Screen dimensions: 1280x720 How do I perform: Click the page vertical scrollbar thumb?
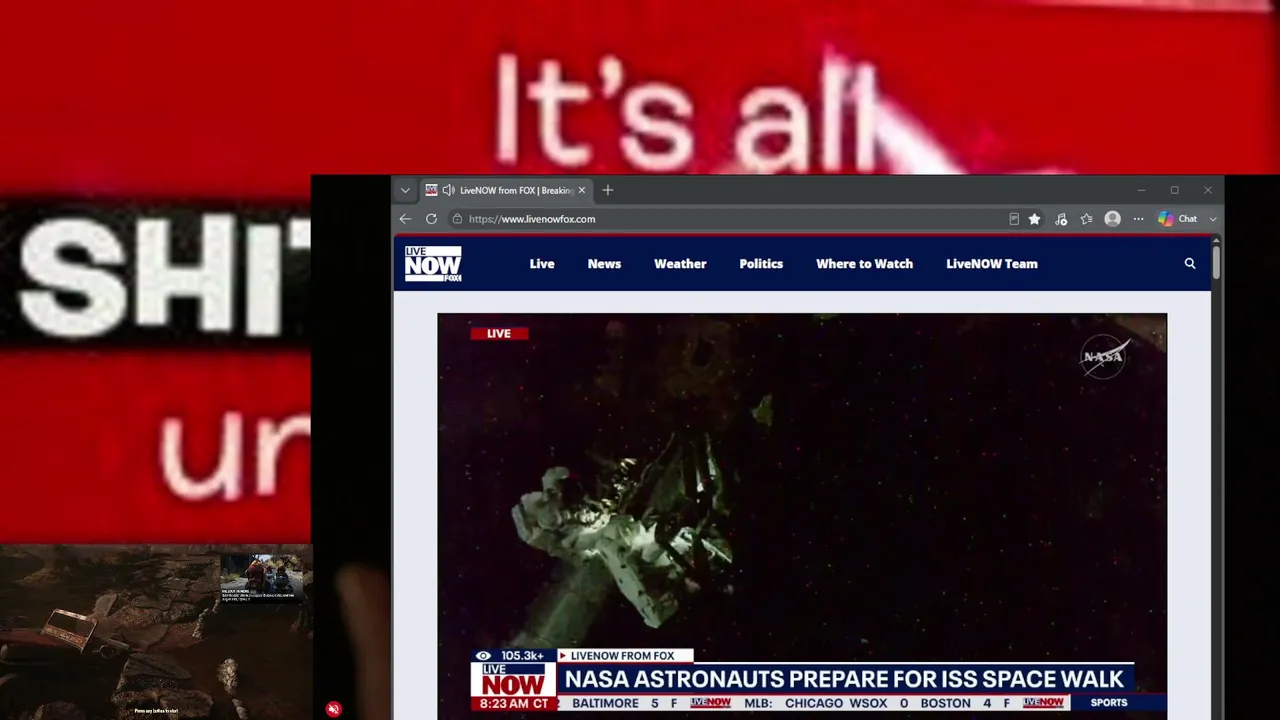click(x=1216, y=261)
